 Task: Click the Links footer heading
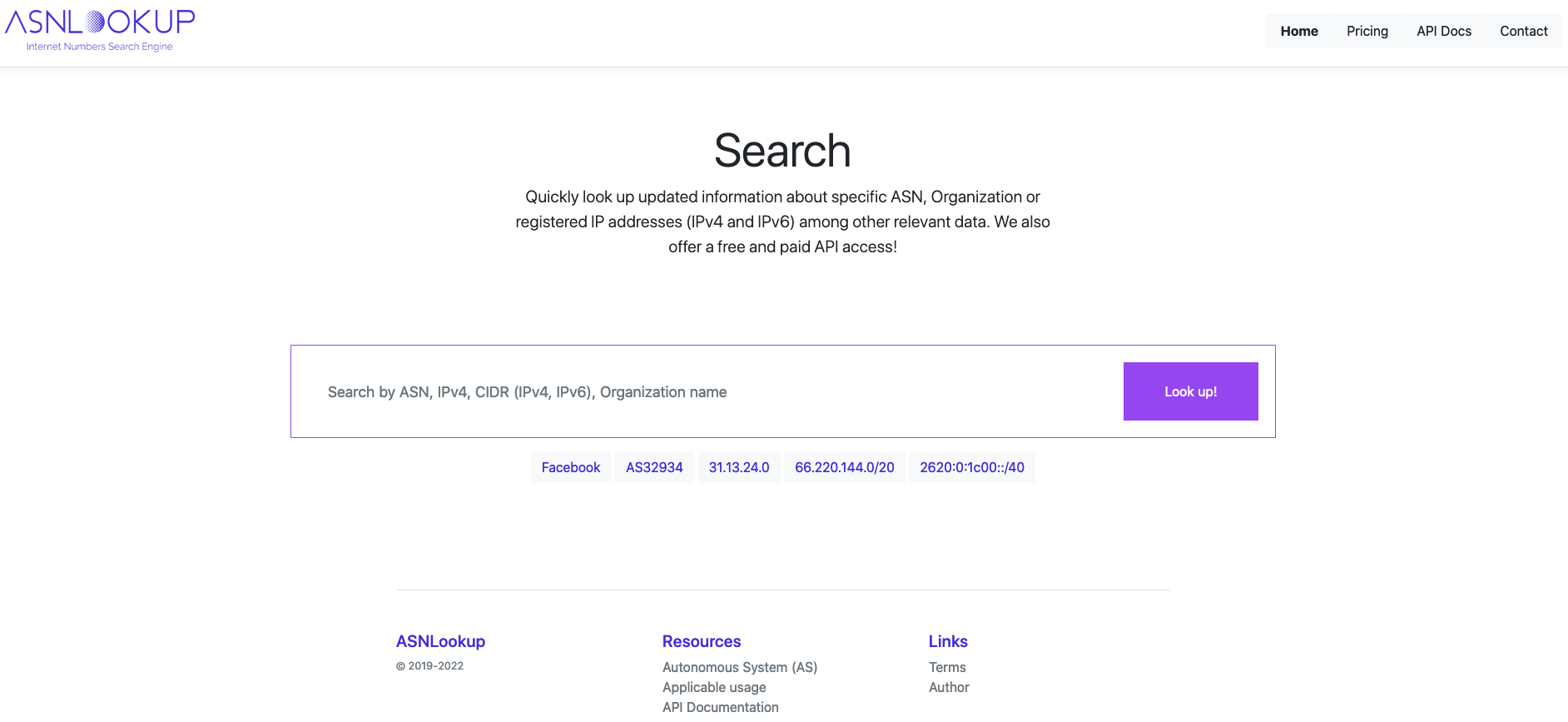(x=947, y=641)
